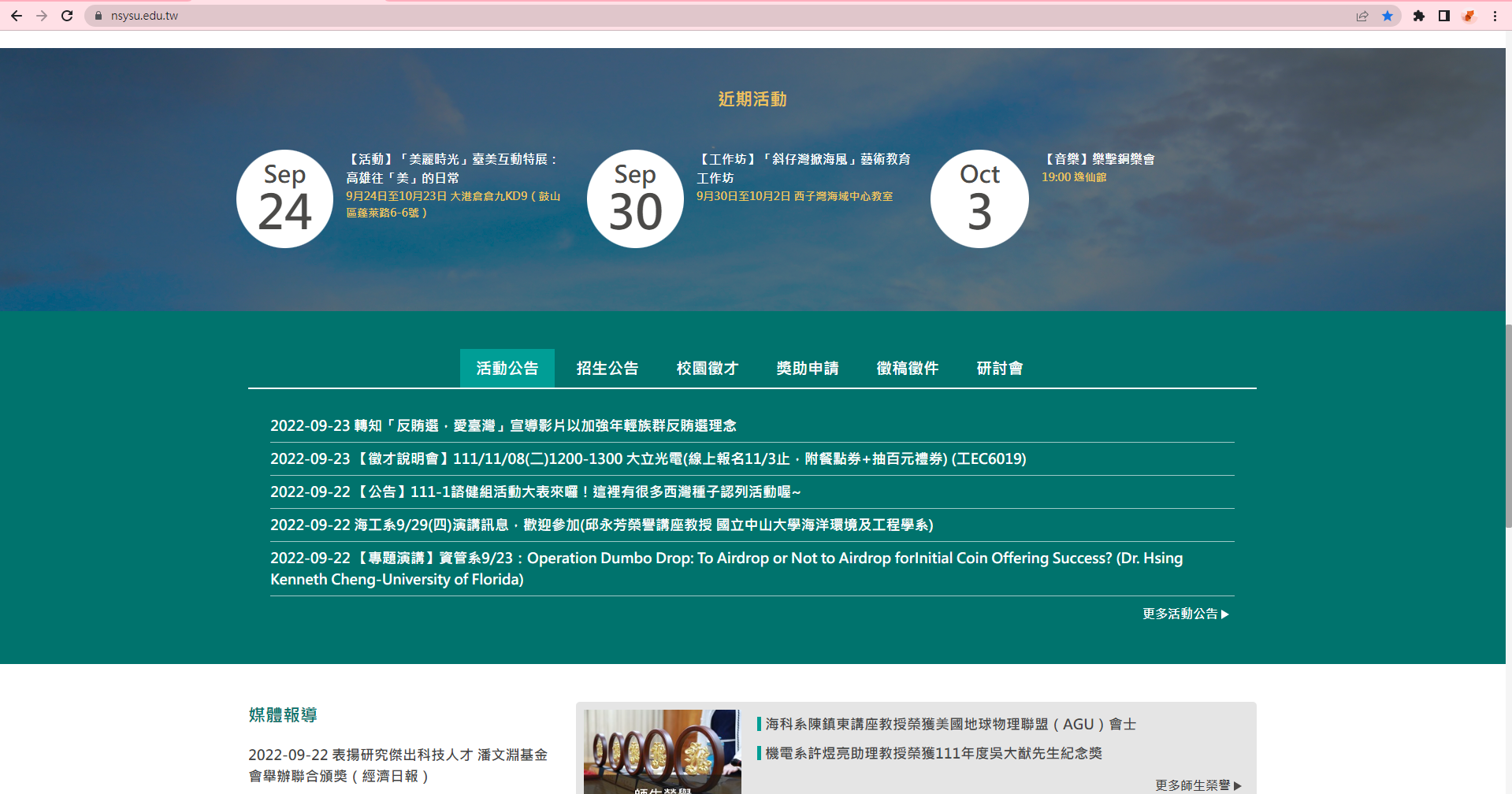Open the 師生榮譽 trophies thumbnail

coord(662,751)
